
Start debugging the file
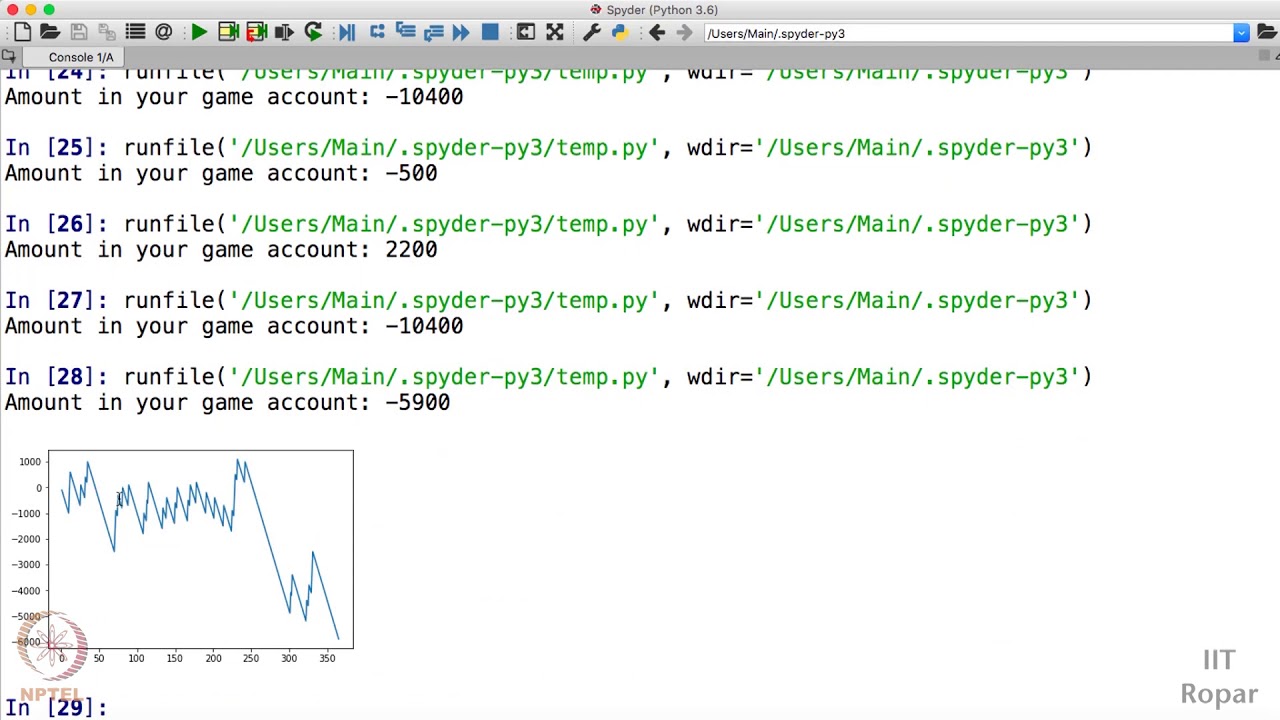click(x=347, y=33)
